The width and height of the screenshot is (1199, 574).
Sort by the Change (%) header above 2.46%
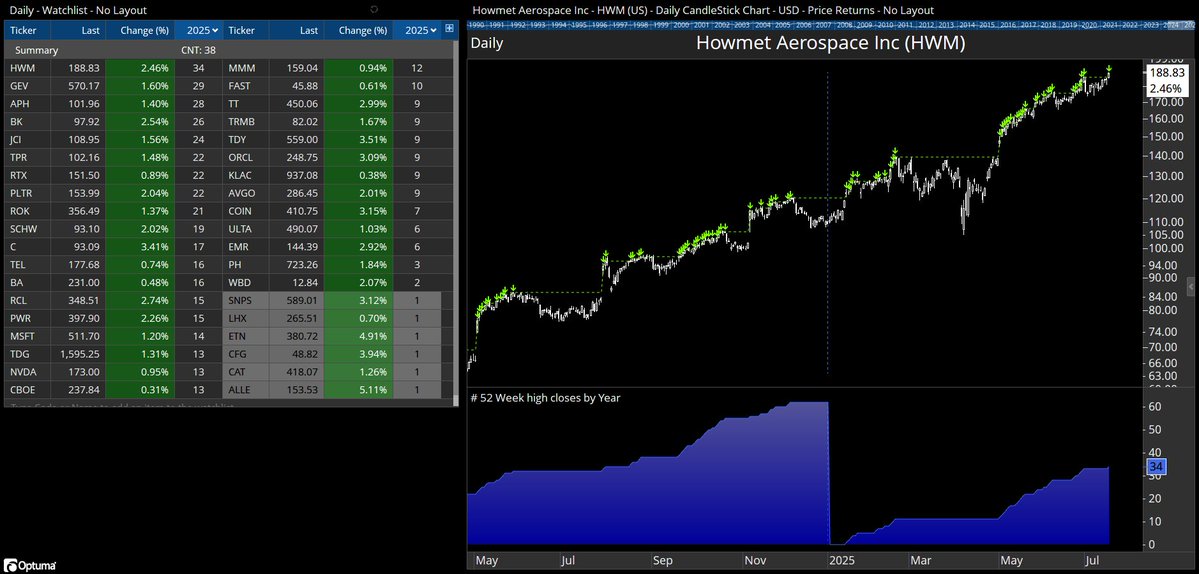[x=140, y=30]
